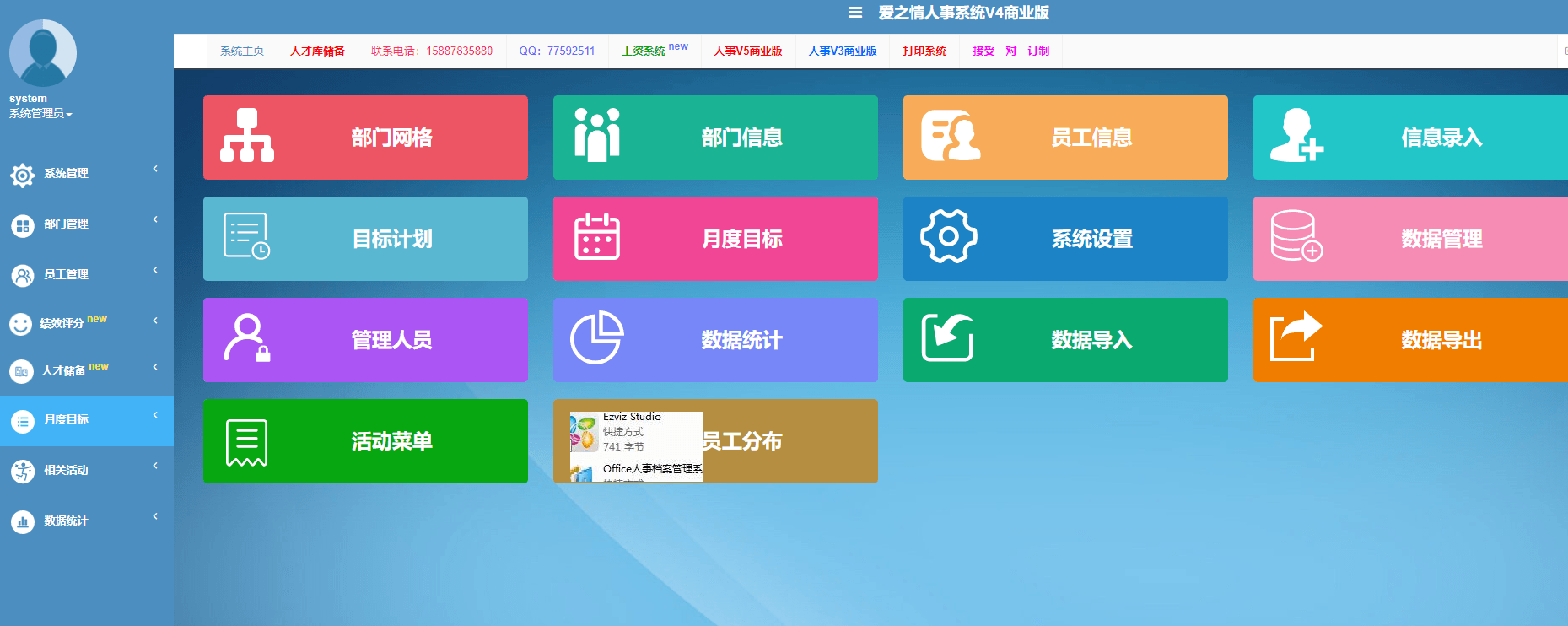The height and width of the screenshot is (626, 1568).
Task: Open the 员工分布 tile
Action: click(x=715, y=441)
